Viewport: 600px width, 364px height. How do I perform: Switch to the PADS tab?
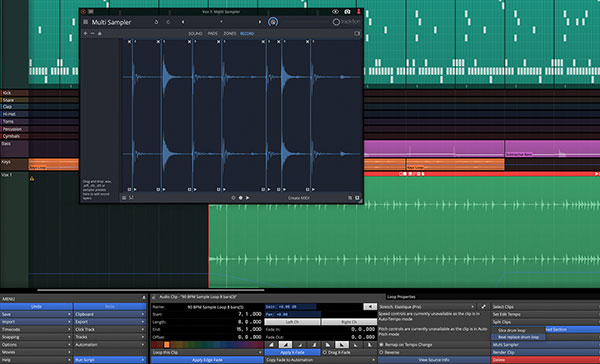point(212,34)
